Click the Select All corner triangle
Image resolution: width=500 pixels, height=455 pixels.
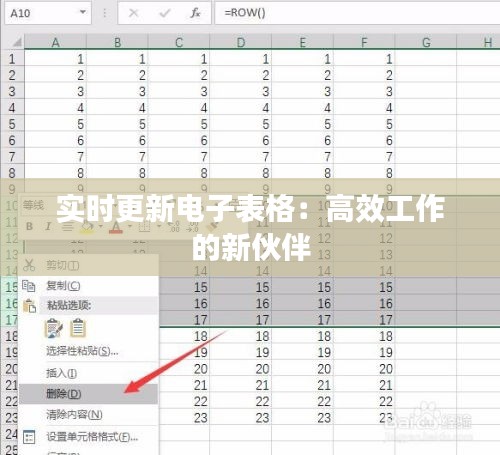(17, 43)
